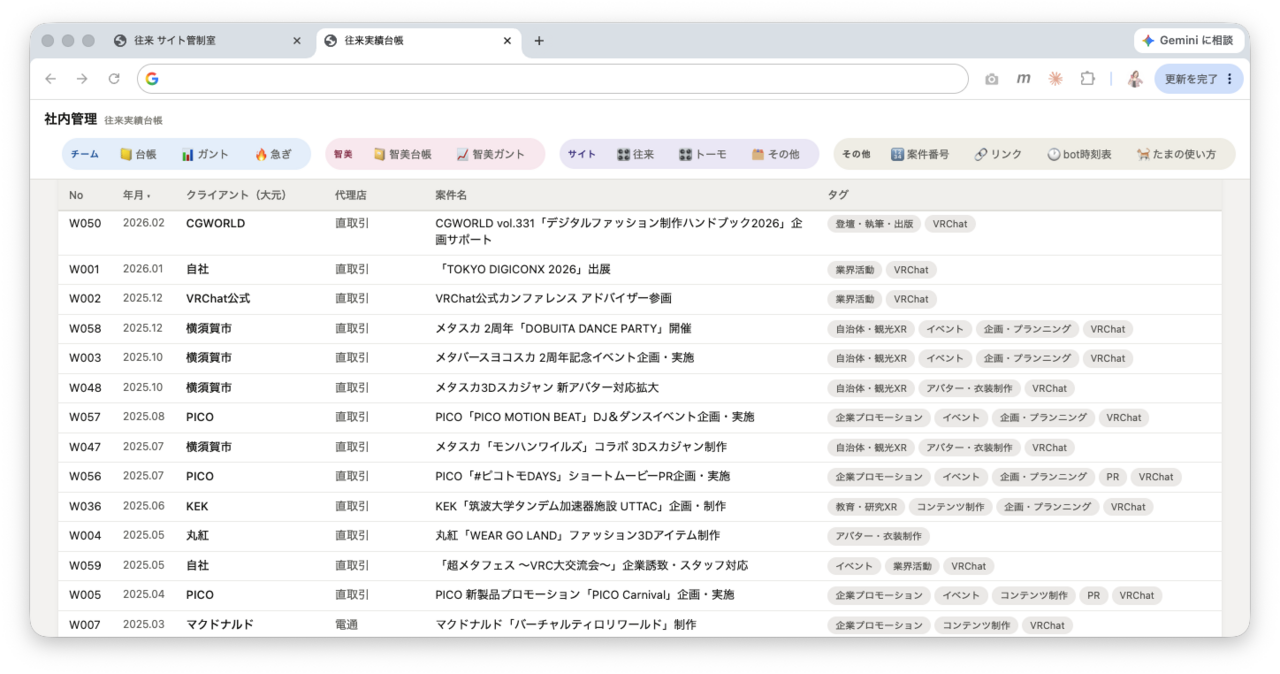Open the extensions puzzle piece menu
Viewport: 1280px width, 674px height.
[1087, 79]
